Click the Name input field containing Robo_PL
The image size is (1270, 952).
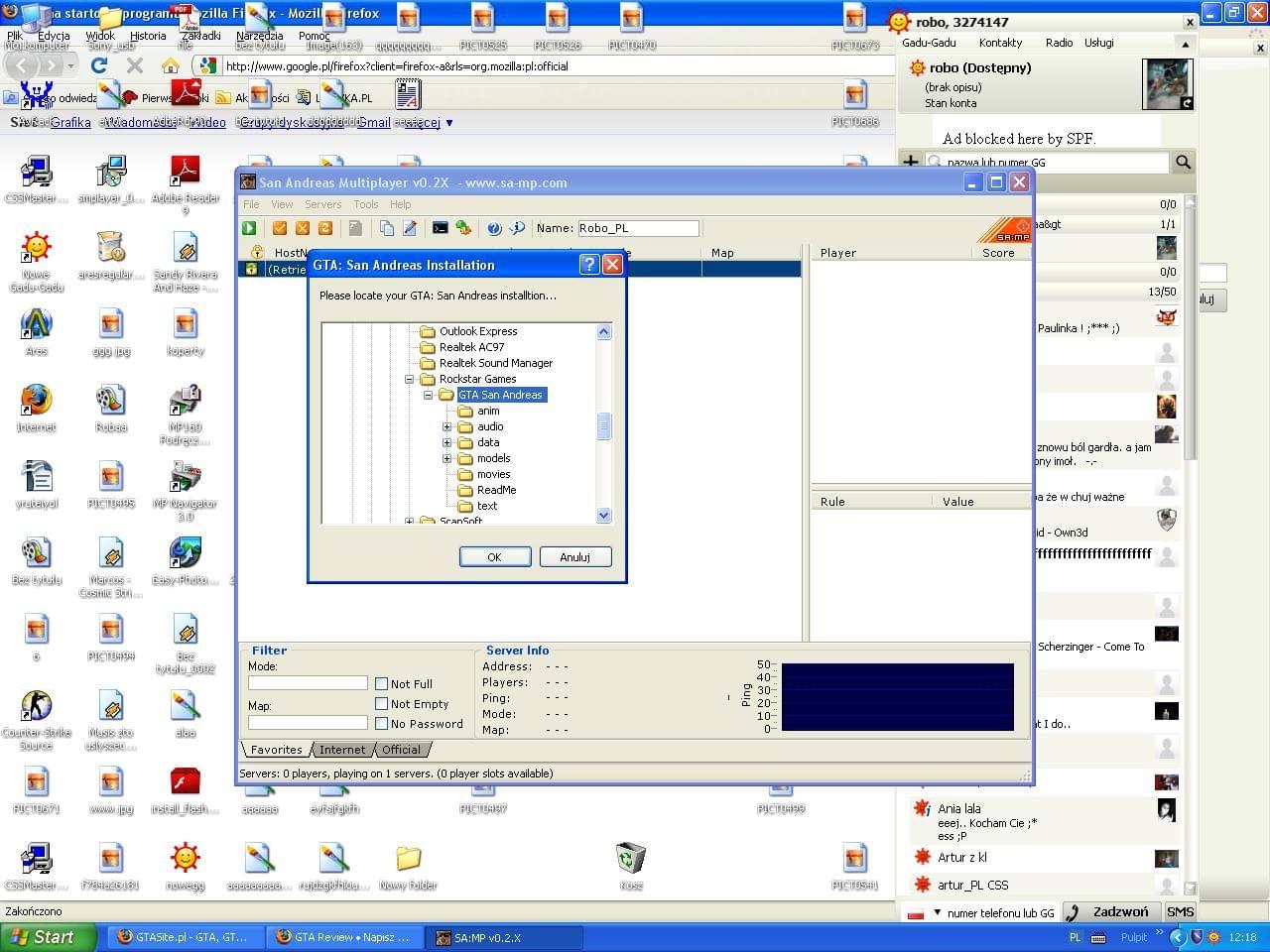[638, 228]
